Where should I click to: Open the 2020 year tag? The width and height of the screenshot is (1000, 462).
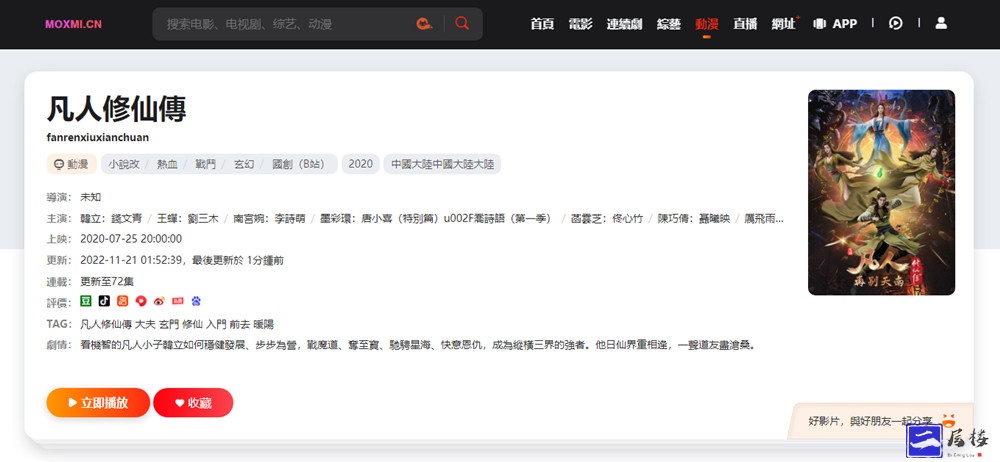point(361,164)
